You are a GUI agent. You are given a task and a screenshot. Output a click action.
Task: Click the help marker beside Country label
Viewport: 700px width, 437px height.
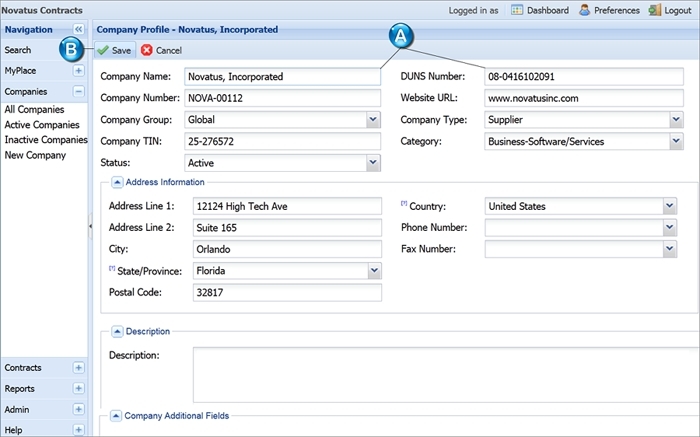[x=404, y=203]
